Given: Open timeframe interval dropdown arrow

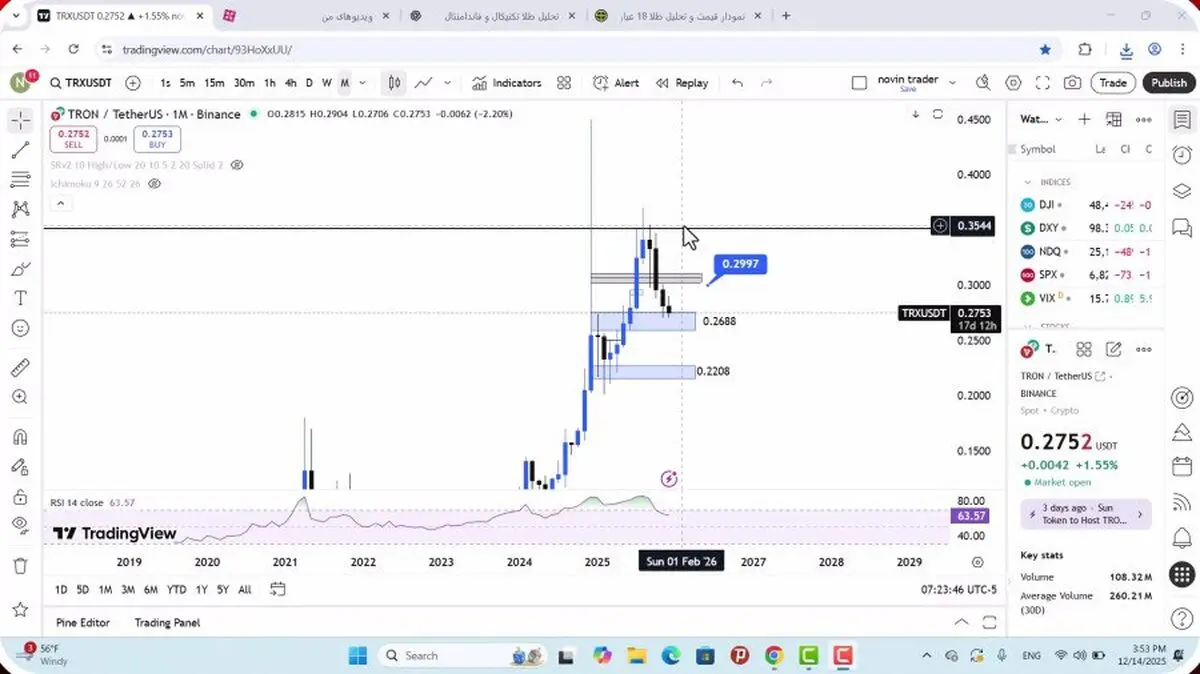Looking at the screenshot, I should [362, 83].
